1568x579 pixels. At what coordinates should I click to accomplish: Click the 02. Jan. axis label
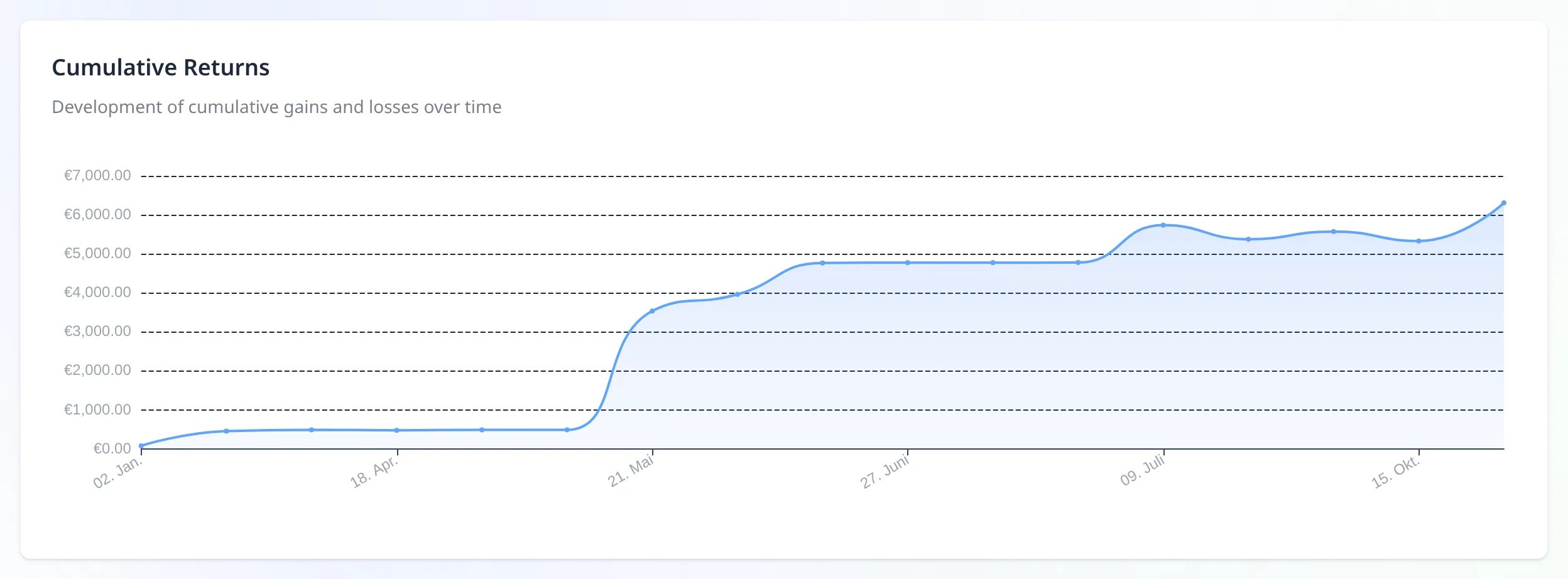(x=118, y=472)
